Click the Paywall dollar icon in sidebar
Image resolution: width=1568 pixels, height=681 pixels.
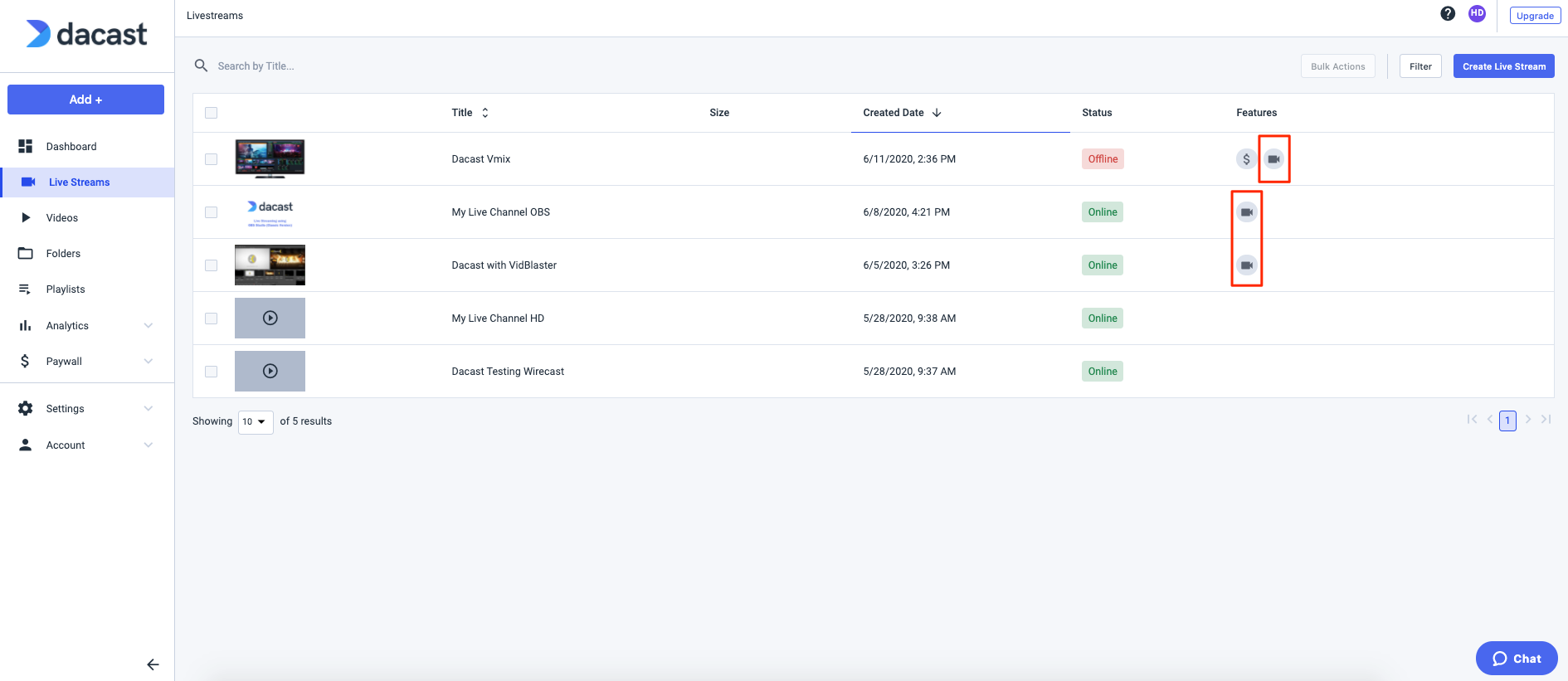click(x=25, y=361)
